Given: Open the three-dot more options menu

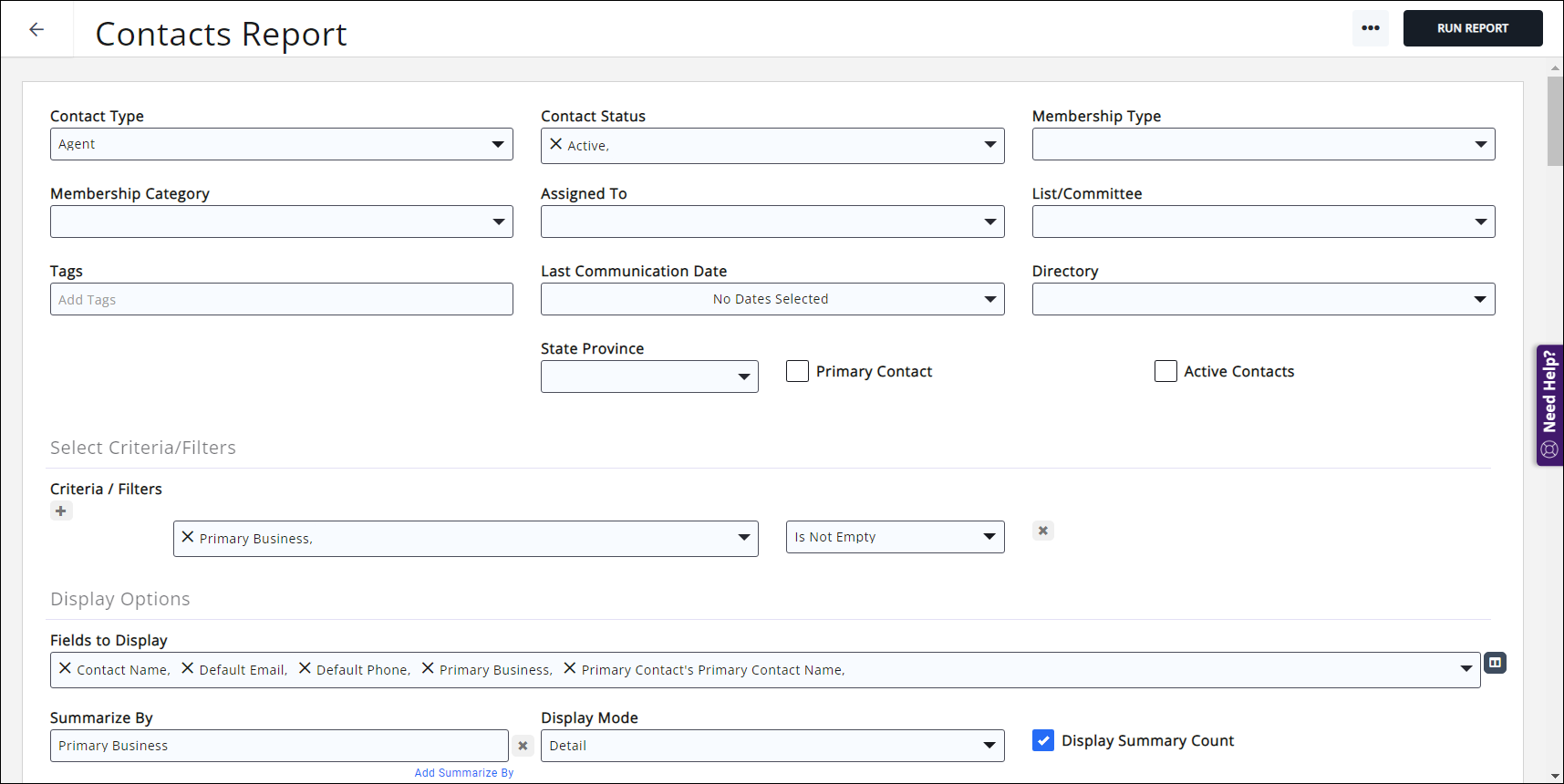Looking at the screenshot, I should [x=1370, y=28].
